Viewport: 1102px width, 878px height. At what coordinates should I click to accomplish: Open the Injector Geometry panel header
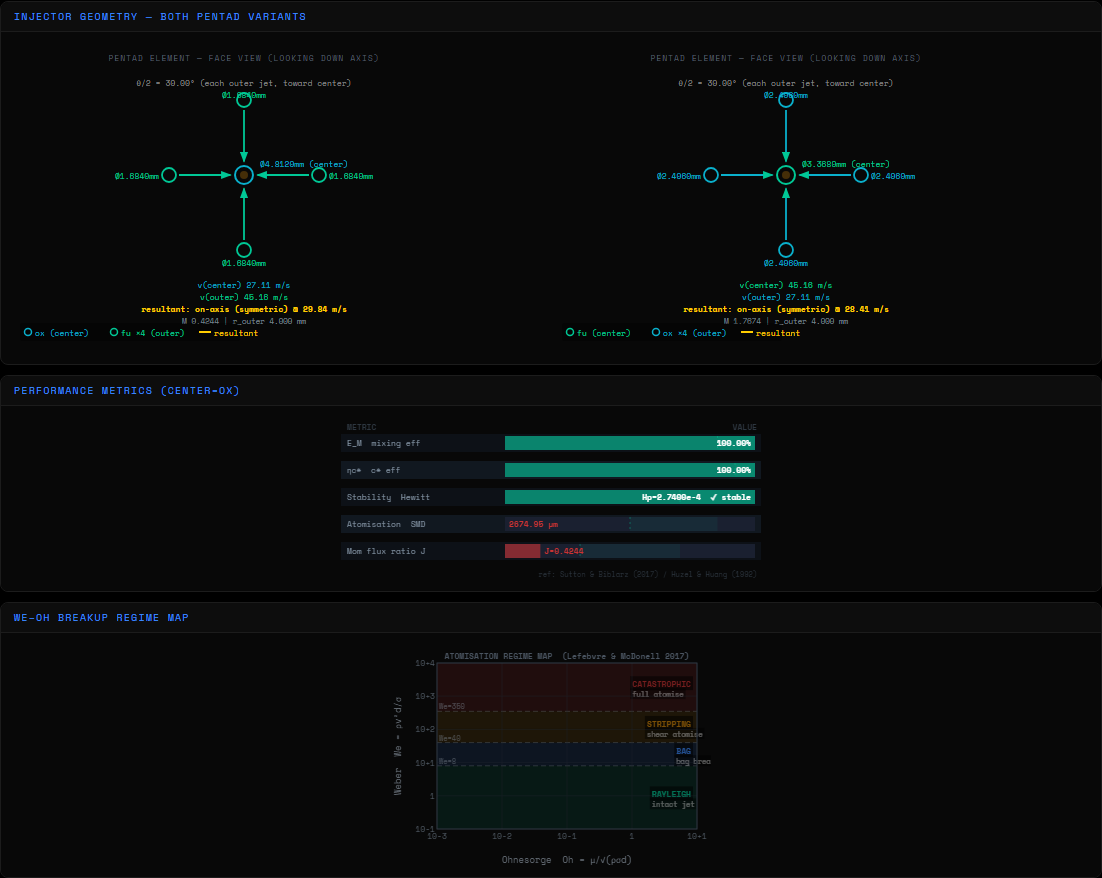551,16
